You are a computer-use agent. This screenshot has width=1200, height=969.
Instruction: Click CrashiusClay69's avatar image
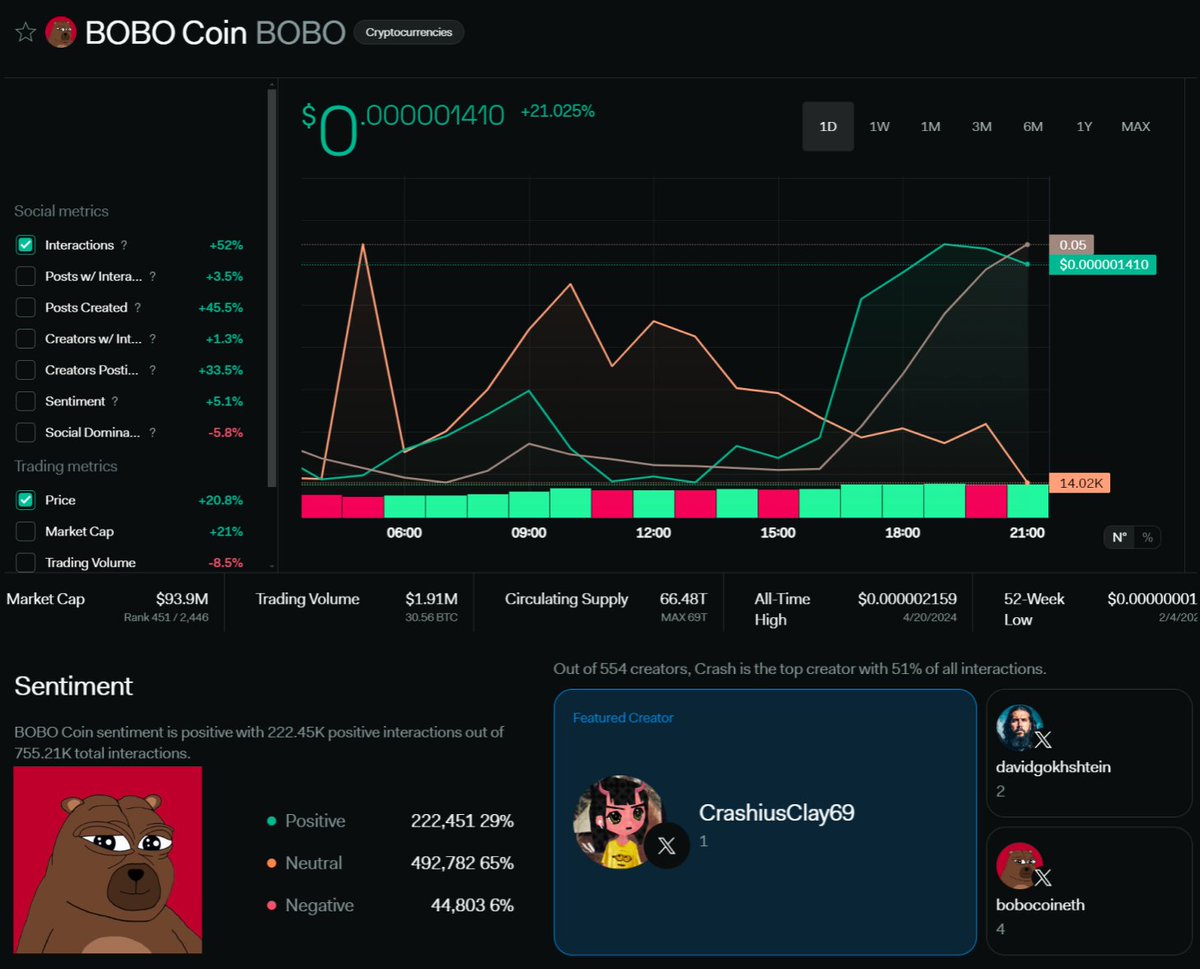point(618,822)
